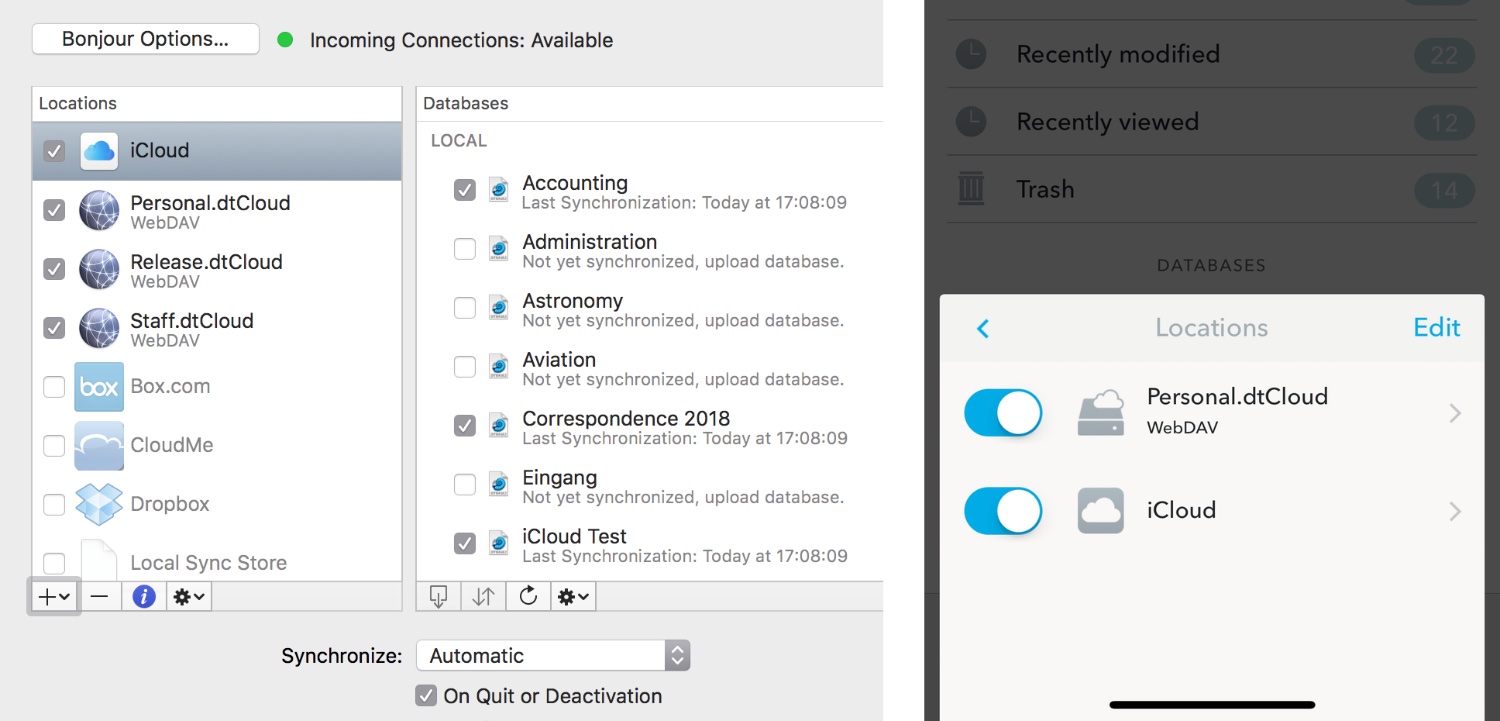Open the Synchronize Automatic dropdown

(553, 656)
